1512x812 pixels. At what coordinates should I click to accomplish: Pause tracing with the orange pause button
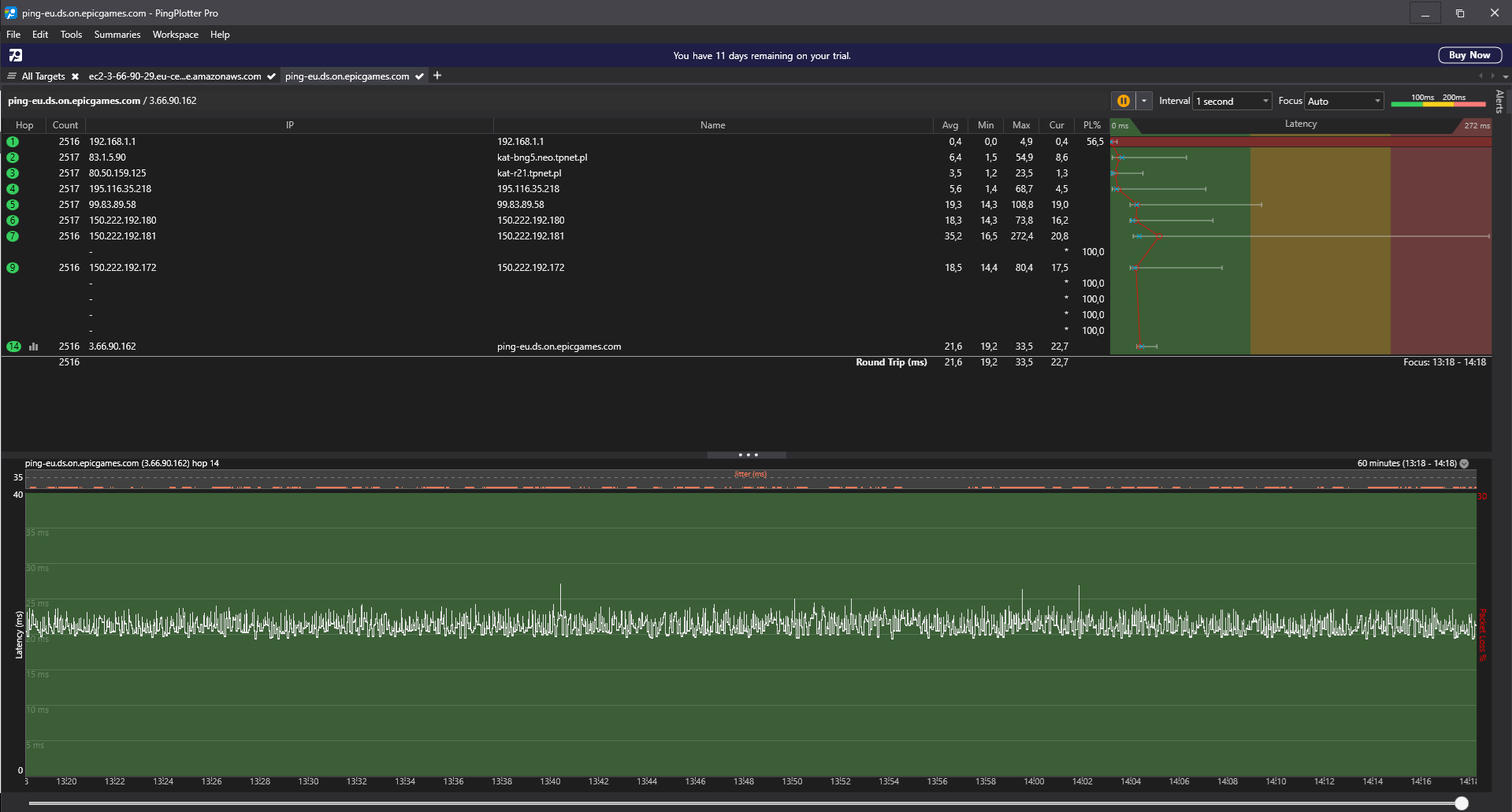click(x=1123, y=101)
